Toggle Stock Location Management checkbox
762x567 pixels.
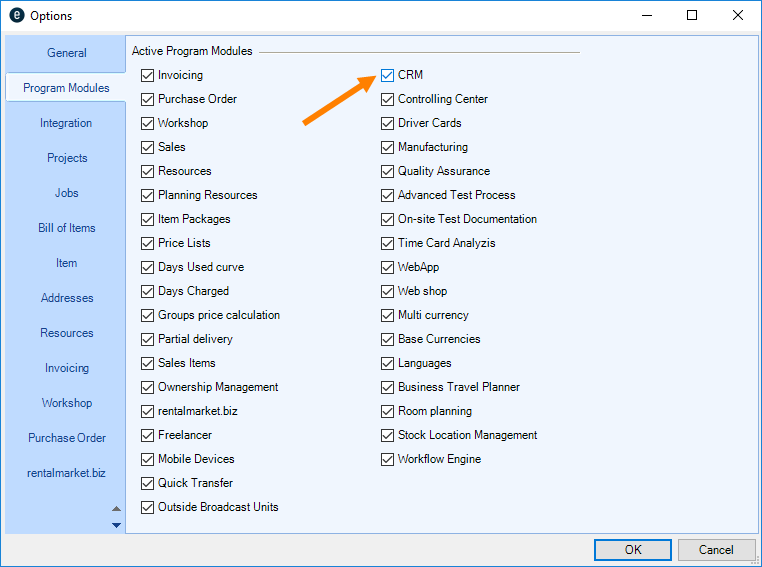pos(388,435)
